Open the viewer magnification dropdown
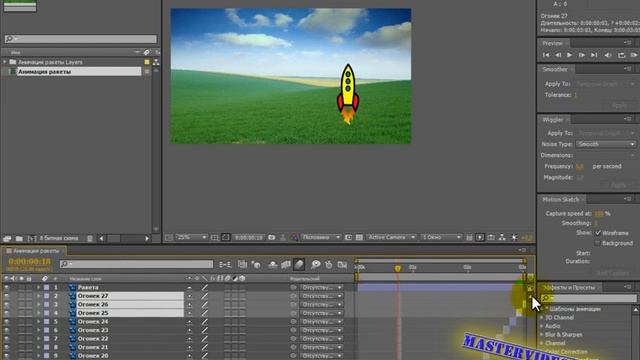This screenshot has width=640, height=360. point(192,237)
